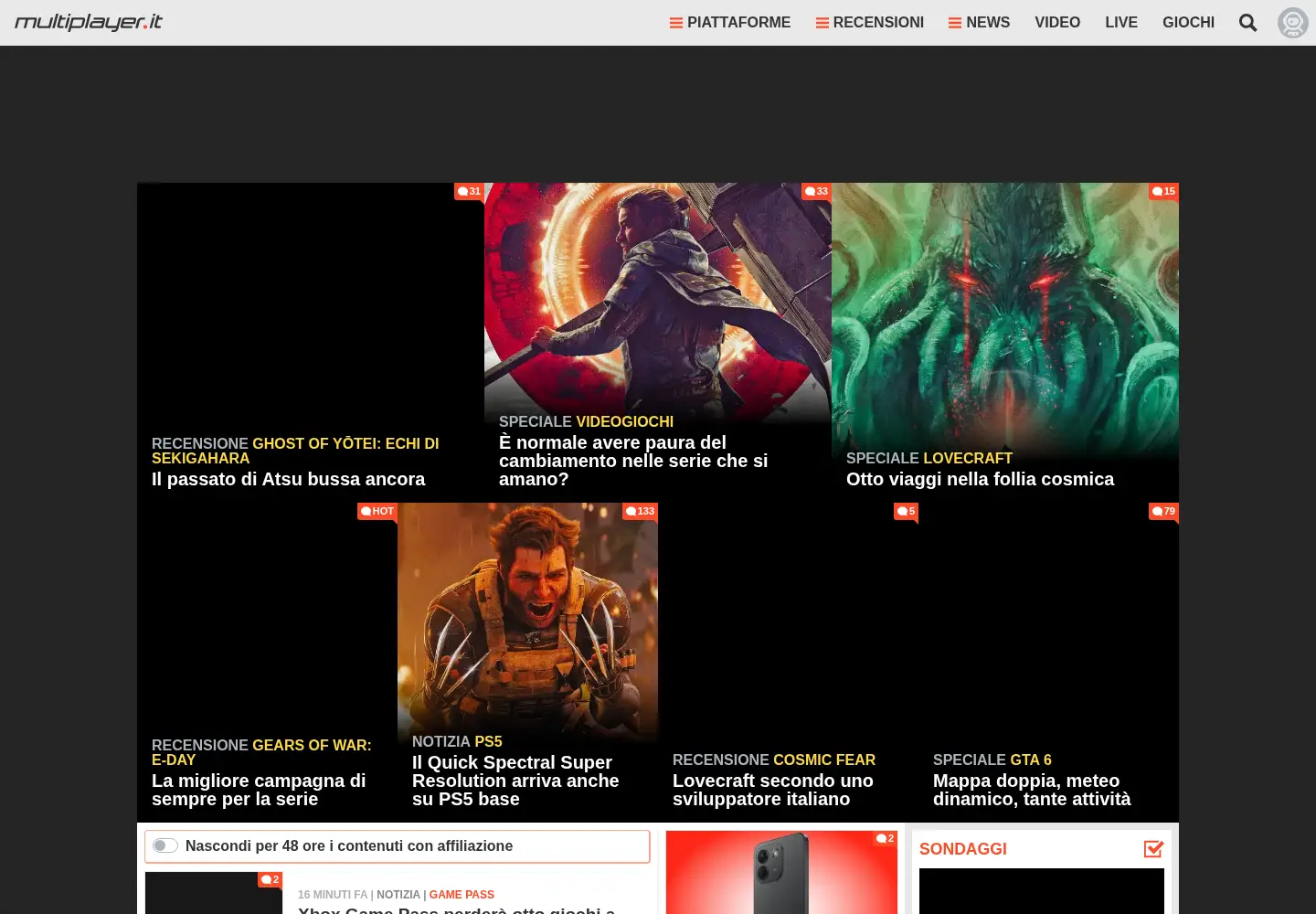Open 'Otto viaggi nella follia cosmica' article

(980, 479)
